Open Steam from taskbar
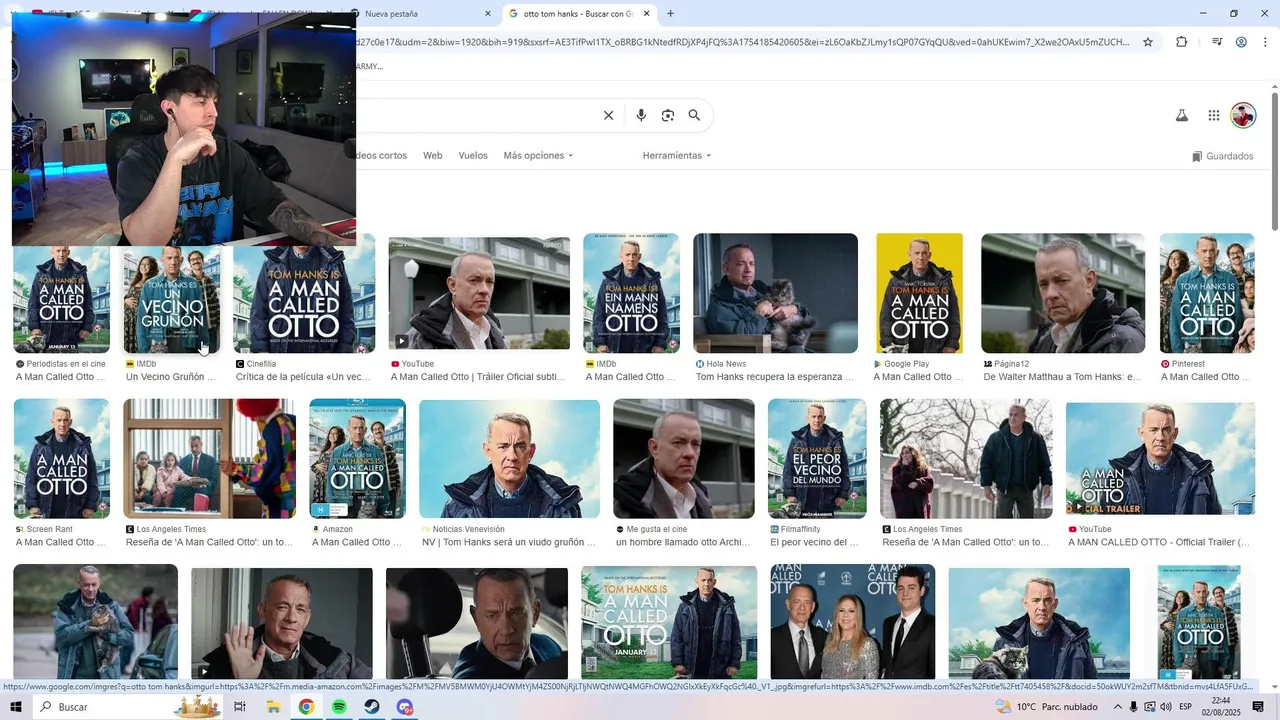Image resolution: width=1280 pixels, height=720 pixels. pos(371,707)
